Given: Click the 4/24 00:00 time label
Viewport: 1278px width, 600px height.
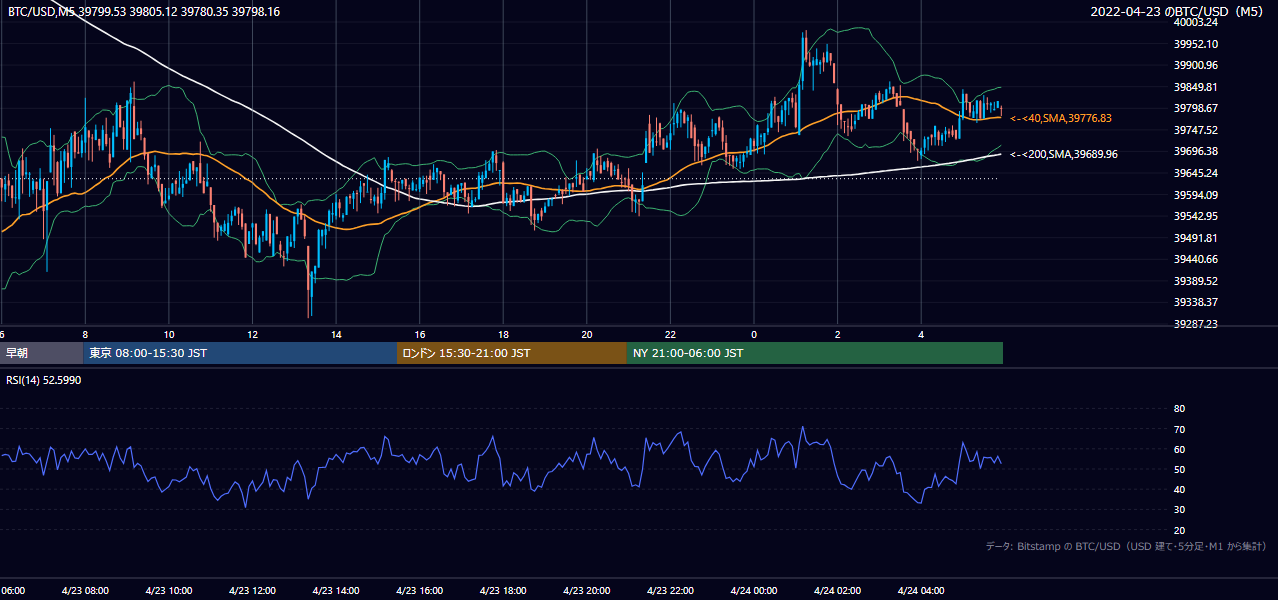Looking at the screenshot, I should (754, 591).
